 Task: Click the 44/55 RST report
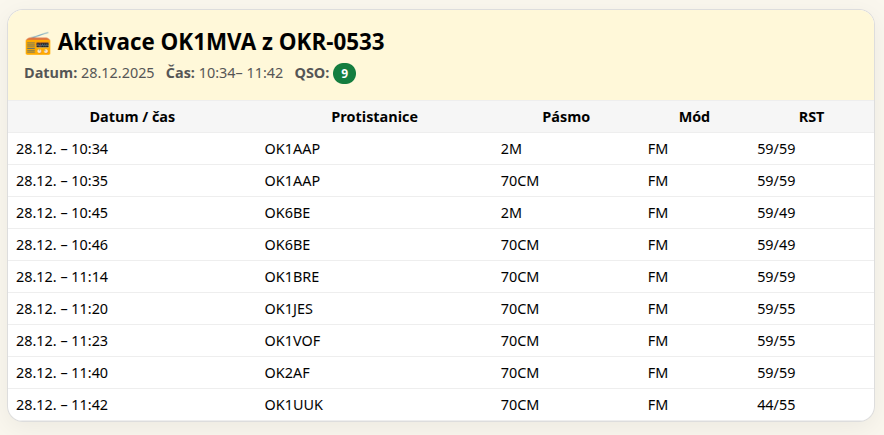click(x=776, y=405)
